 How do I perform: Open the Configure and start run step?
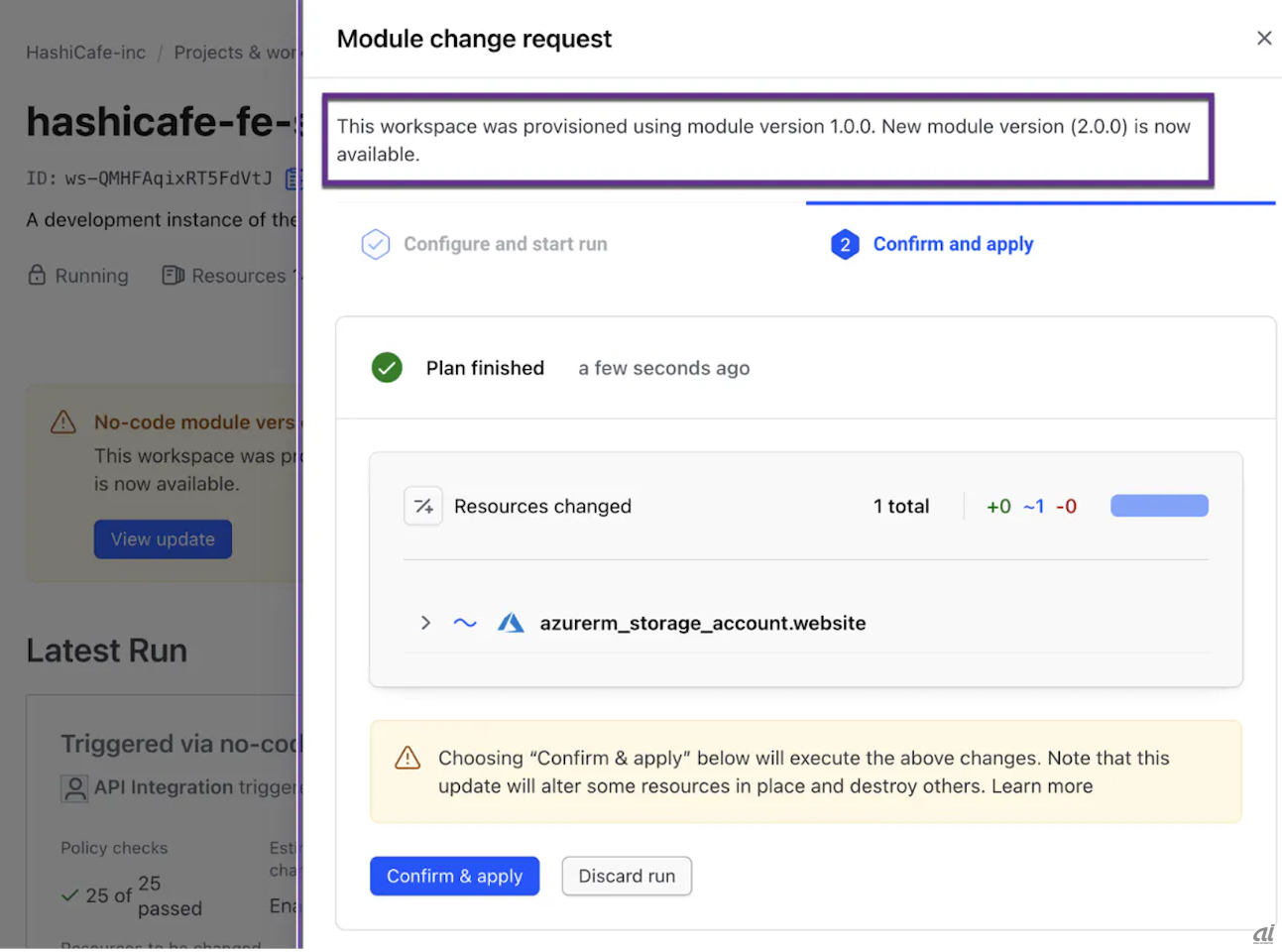tap(505, 244)
